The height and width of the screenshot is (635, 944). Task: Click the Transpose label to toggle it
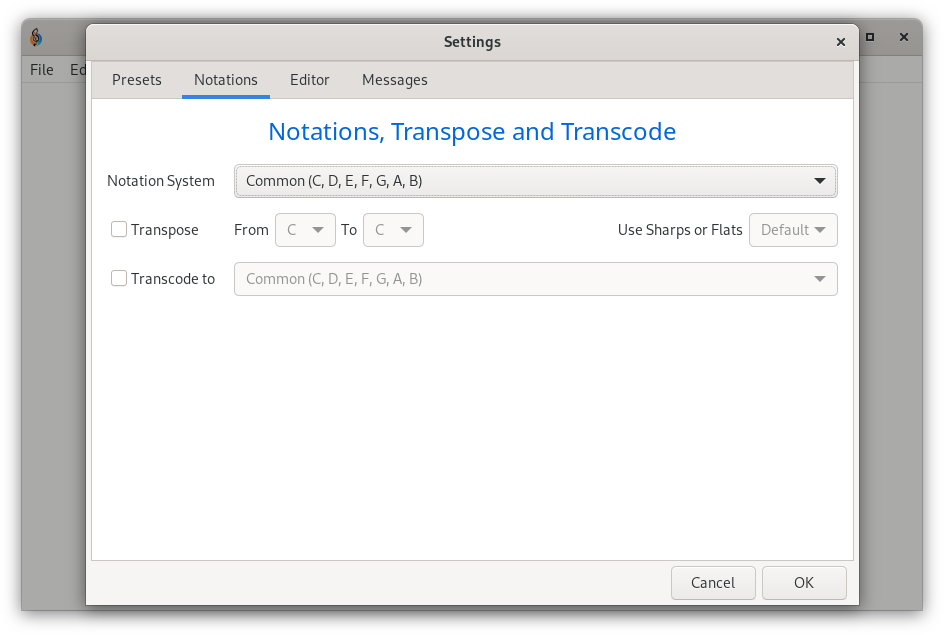coord(164,230)
